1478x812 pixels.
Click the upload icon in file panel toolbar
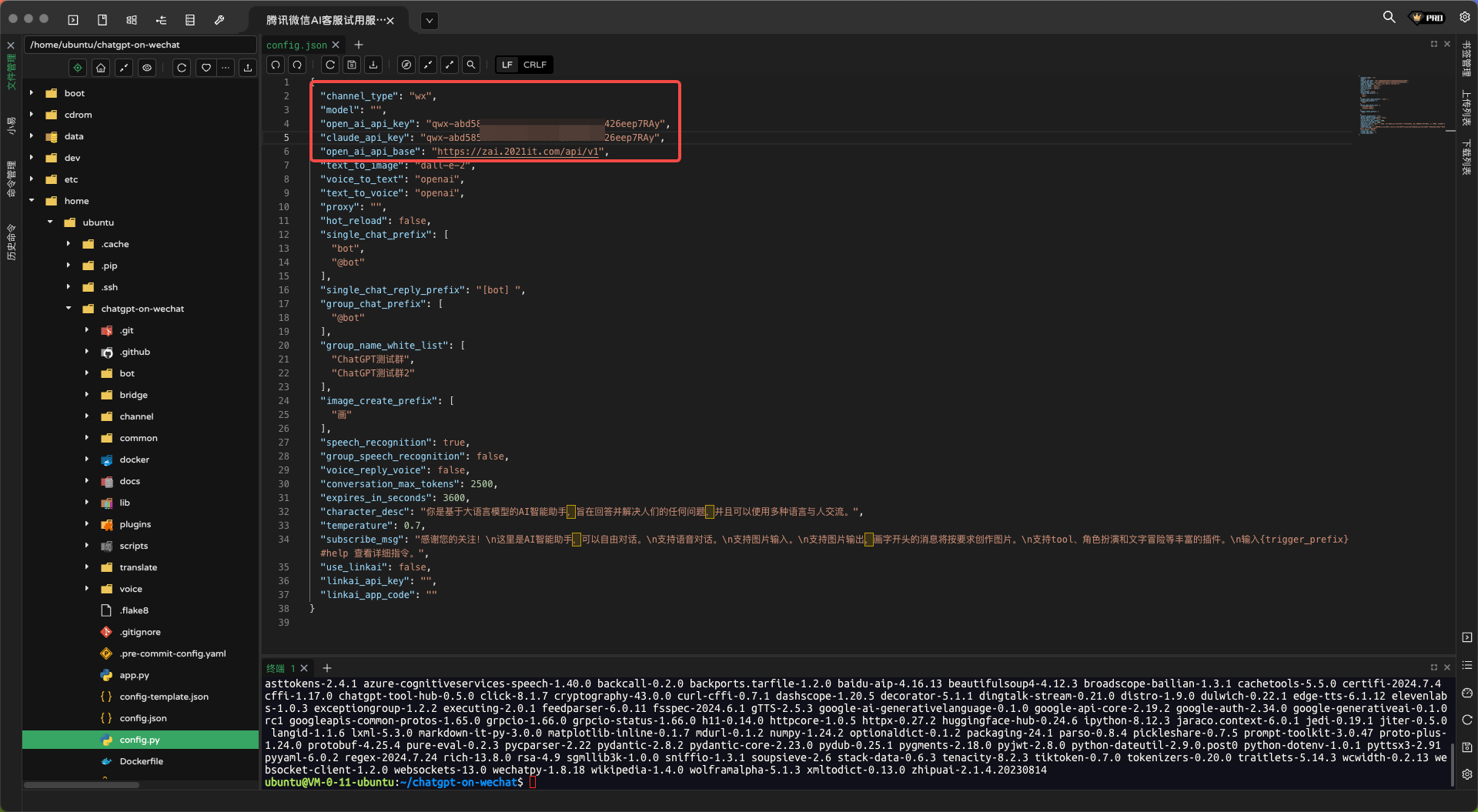click(248, 68)
